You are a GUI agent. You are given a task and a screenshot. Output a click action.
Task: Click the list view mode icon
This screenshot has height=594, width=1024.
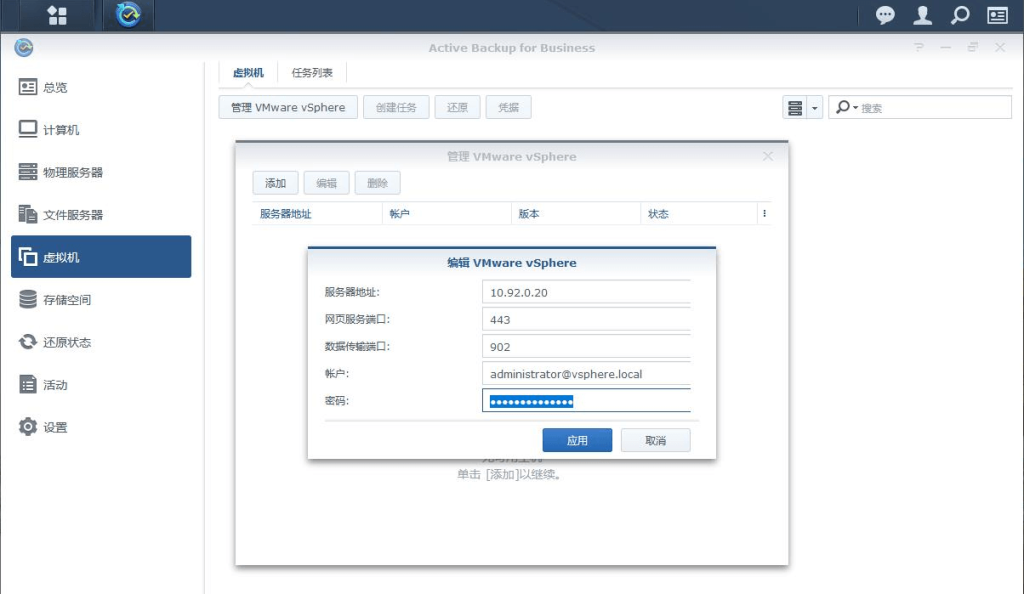(795, 108)
